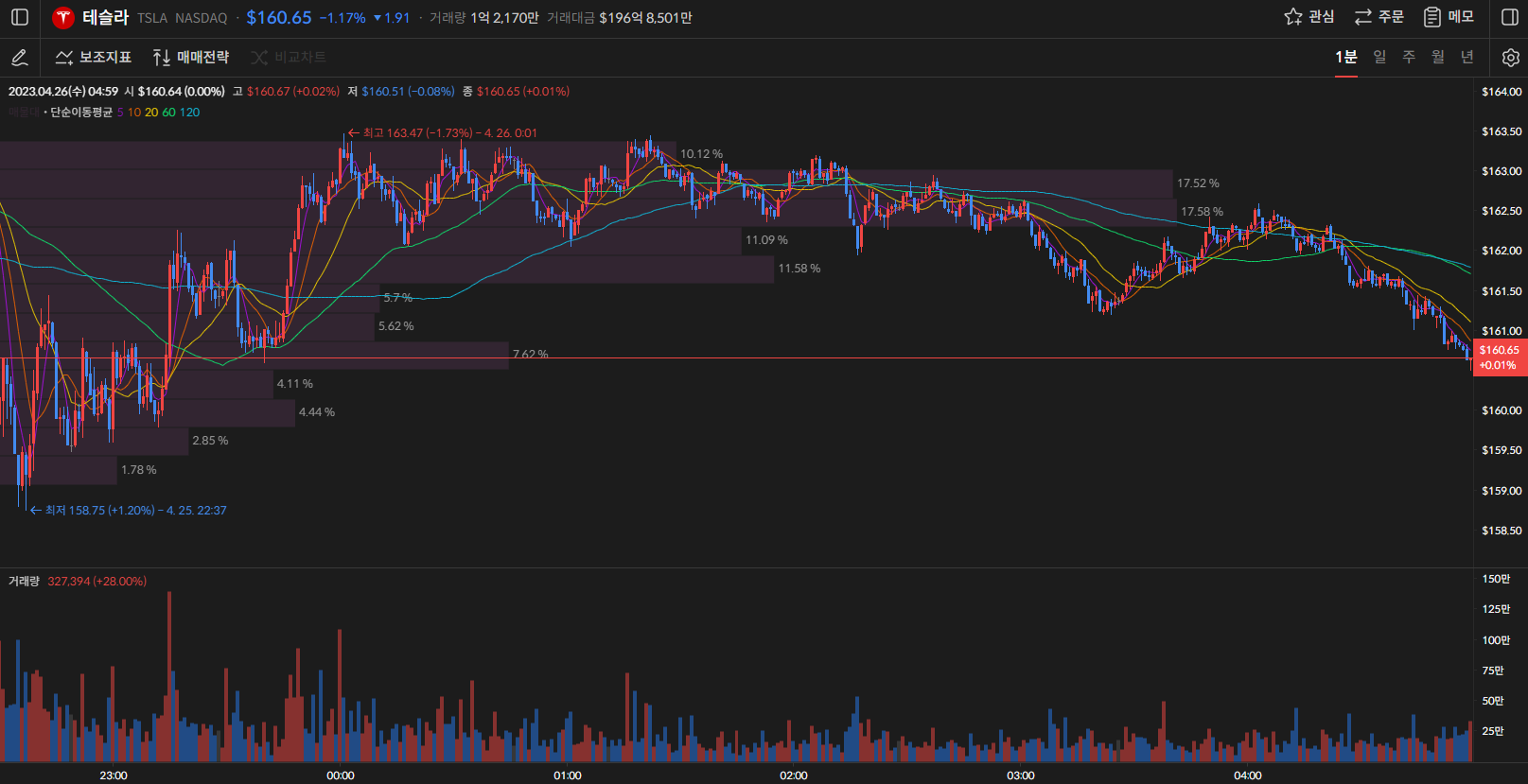Select the 20-period moving average swatch
Screen dimensions: 1528x784
[x=151, y=113]
